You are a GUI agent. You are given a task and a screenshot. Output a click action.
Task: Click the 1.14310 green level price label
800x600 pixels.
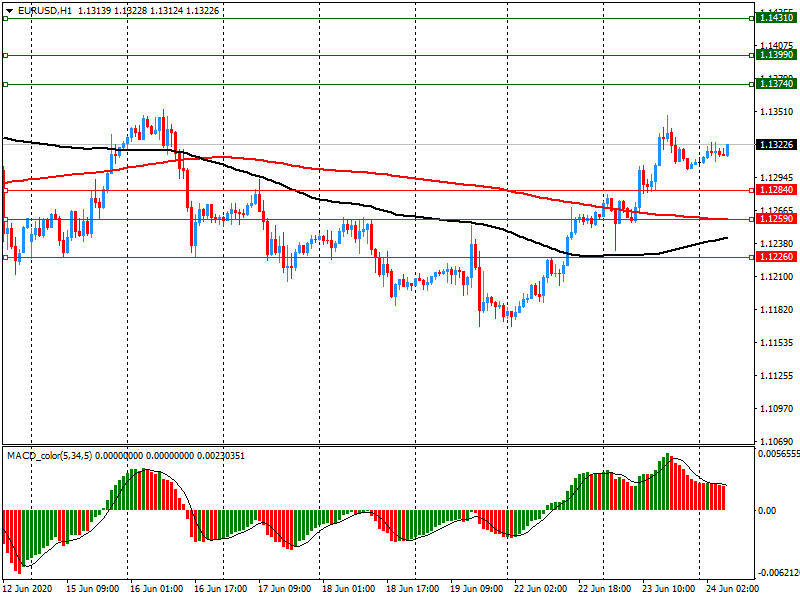(x=776, y=18)
